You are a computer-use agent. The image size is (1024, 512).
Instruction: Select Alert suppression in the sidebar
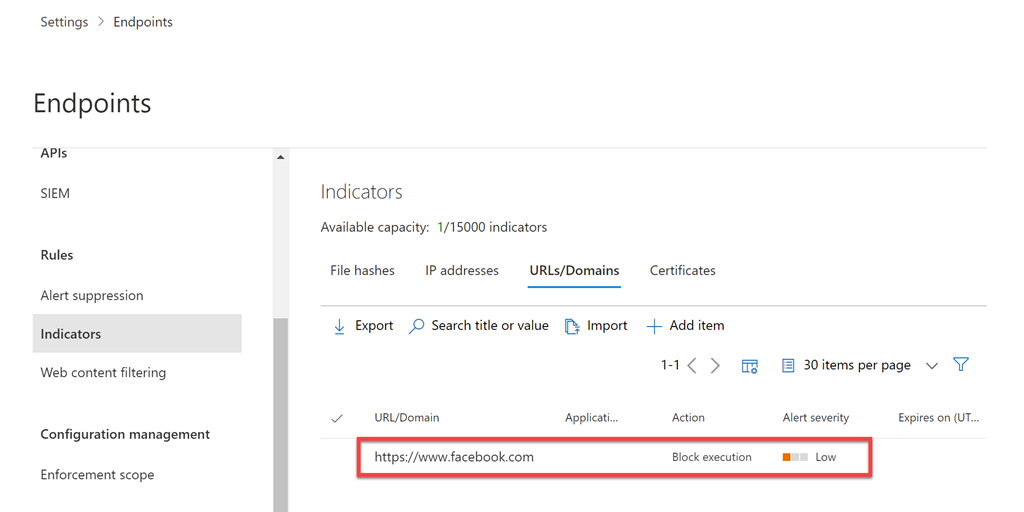click(x=92, y=296)
